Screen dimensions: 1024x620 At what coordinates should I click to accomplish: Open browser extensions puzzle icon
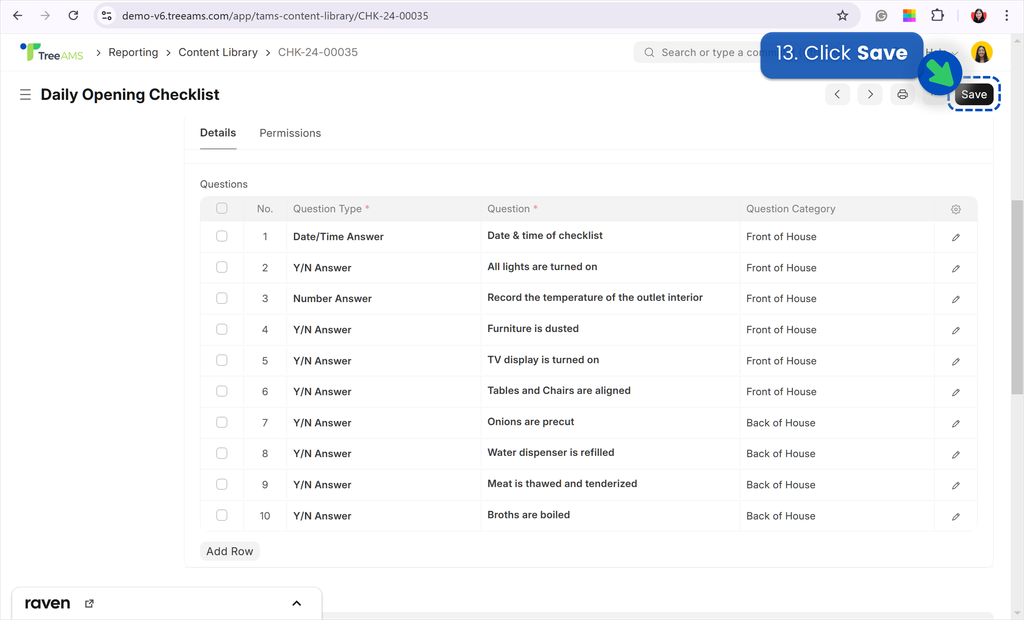point(937,16)
